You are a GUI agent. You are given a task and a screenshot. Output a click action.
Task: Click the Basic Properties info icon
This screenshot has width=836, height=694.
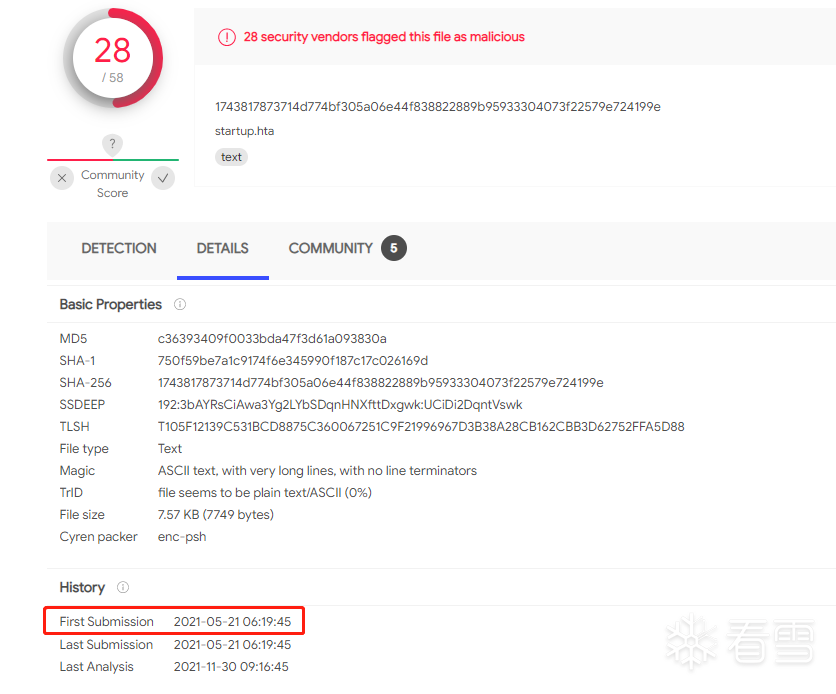coord(180,304)
